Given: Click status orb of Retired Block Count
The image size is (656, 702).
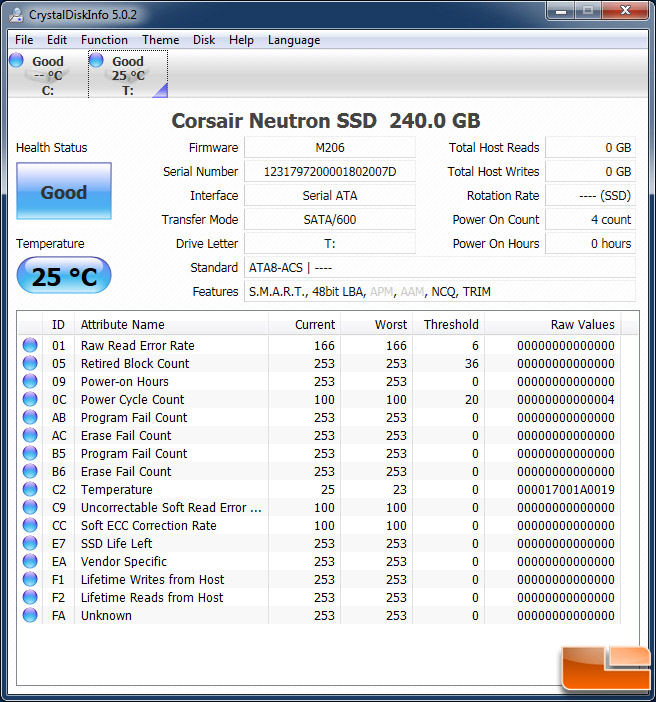Looking at the screenshot, I should [x=30, y=363].
